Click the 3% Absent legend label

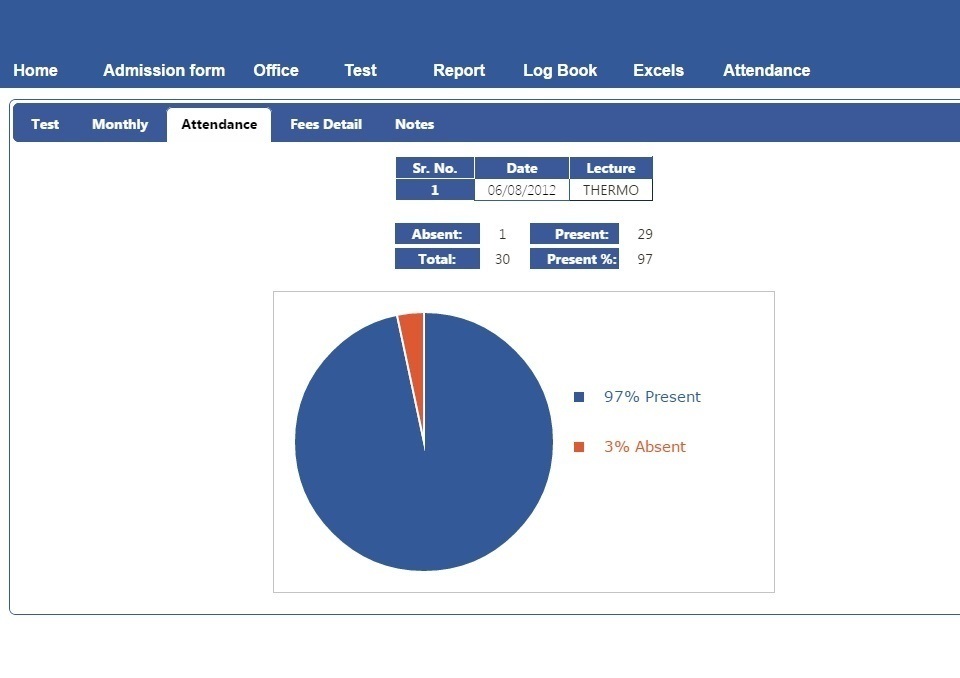pos(645,447)
